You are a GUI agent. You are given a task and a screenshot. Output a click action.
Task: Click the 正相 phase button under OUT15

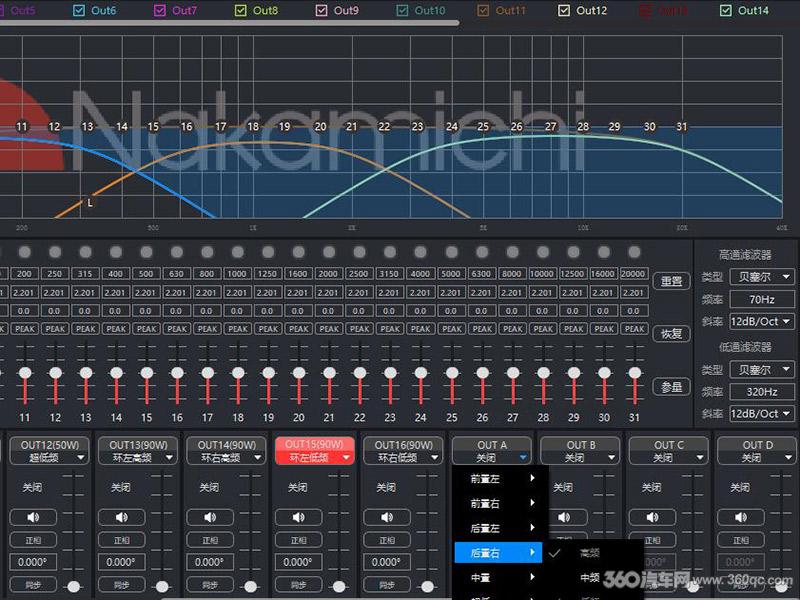tap(298, 540)
